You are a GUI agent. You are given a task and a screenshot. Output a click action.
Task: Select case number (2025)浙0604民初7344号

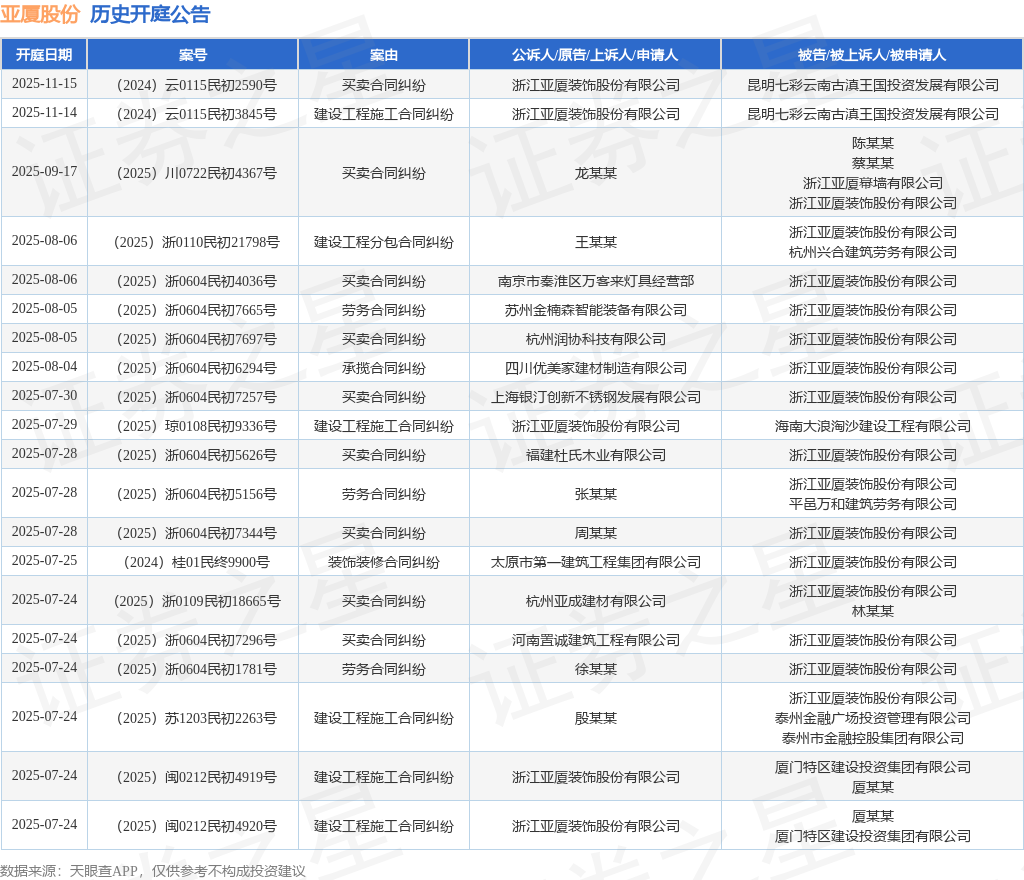click(193, 533)
